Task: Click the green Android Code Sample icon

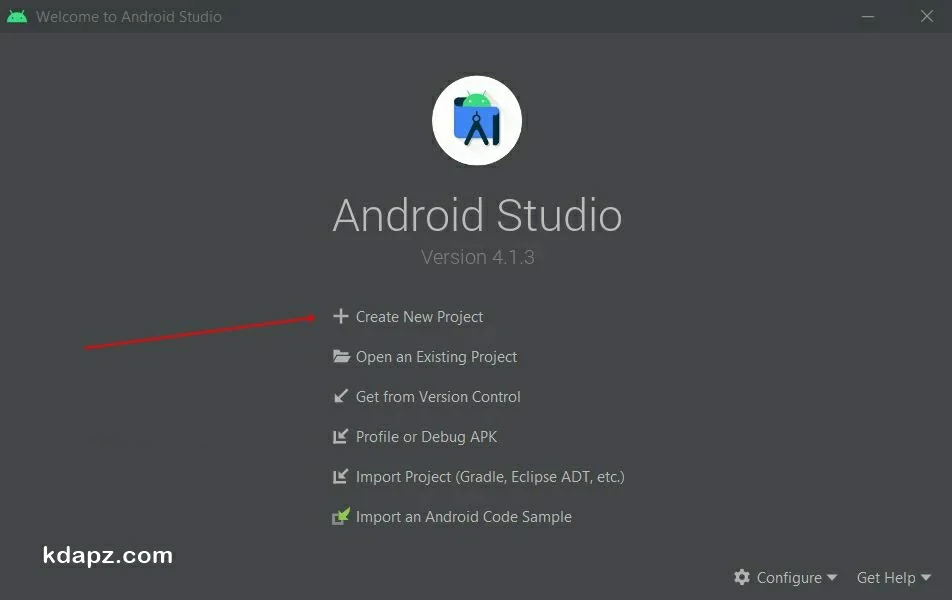Action: click(x=341, y=517)
